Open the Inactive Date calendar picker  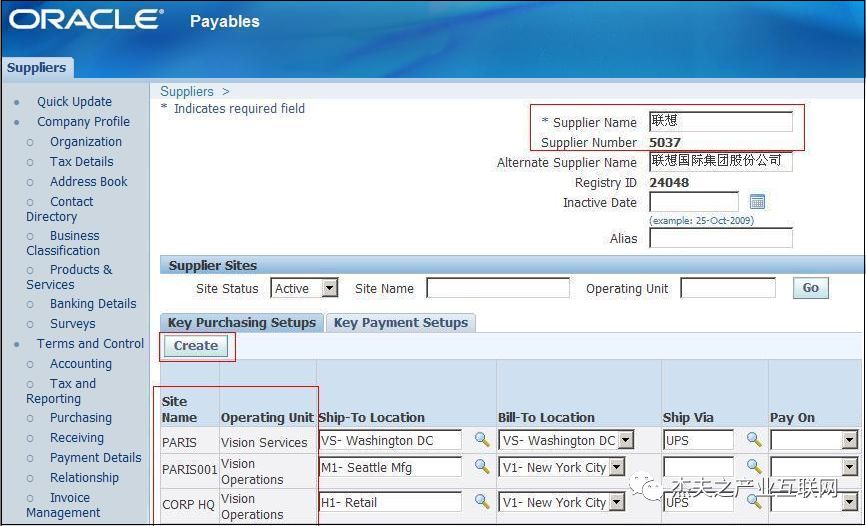coord(757,202)
